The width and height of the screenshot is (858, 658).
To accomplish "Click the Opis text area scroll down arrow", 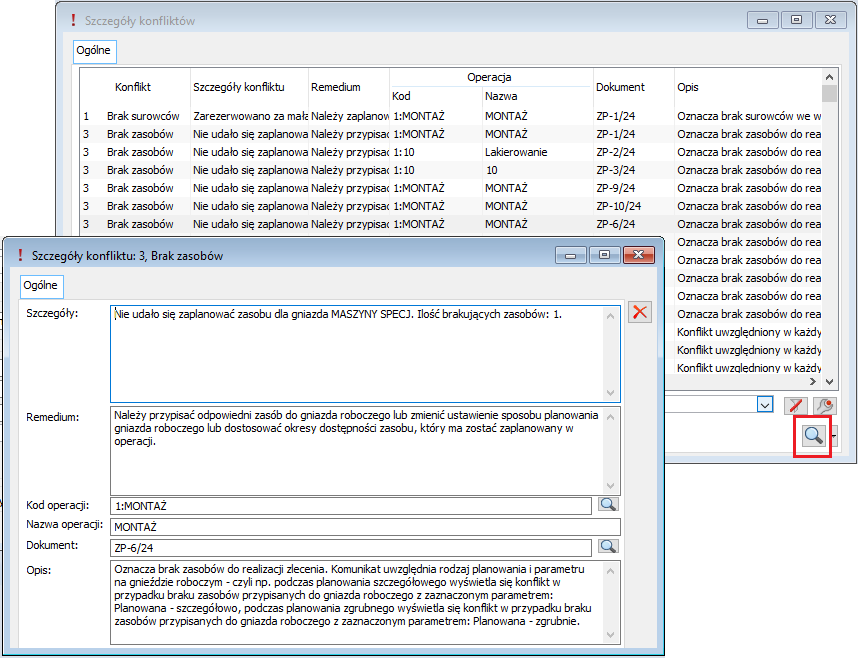I will click(x=611, y=634).
